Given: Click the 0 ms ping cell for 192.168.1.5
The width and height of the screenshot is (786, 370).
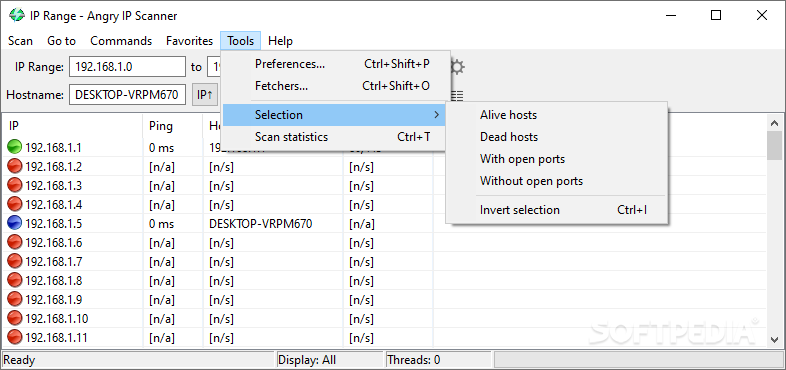Looking at the screenshot, I should click(x=161, y=224).
